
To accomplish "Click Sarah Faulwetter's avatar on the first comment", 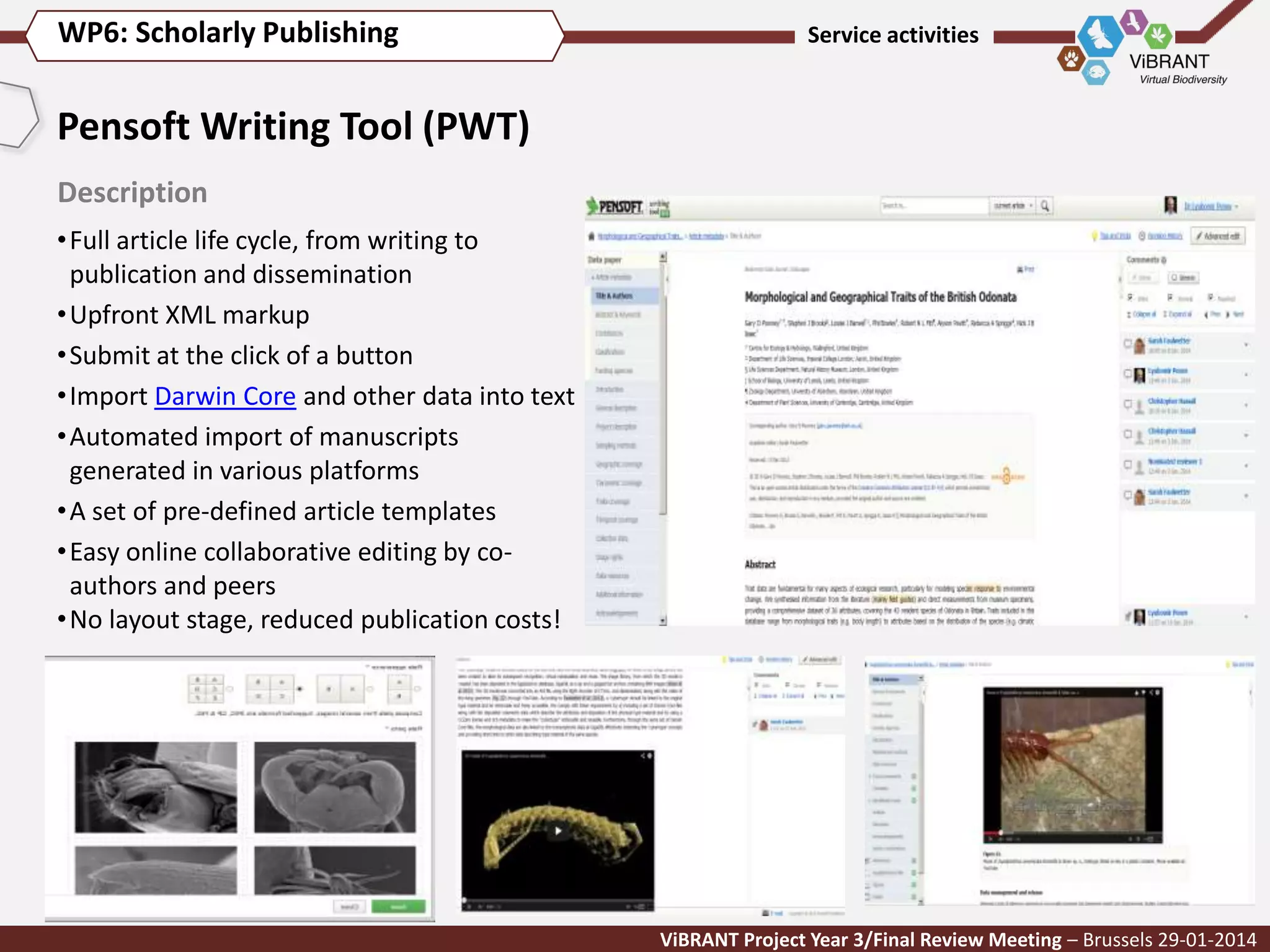I will point(1139,345).
